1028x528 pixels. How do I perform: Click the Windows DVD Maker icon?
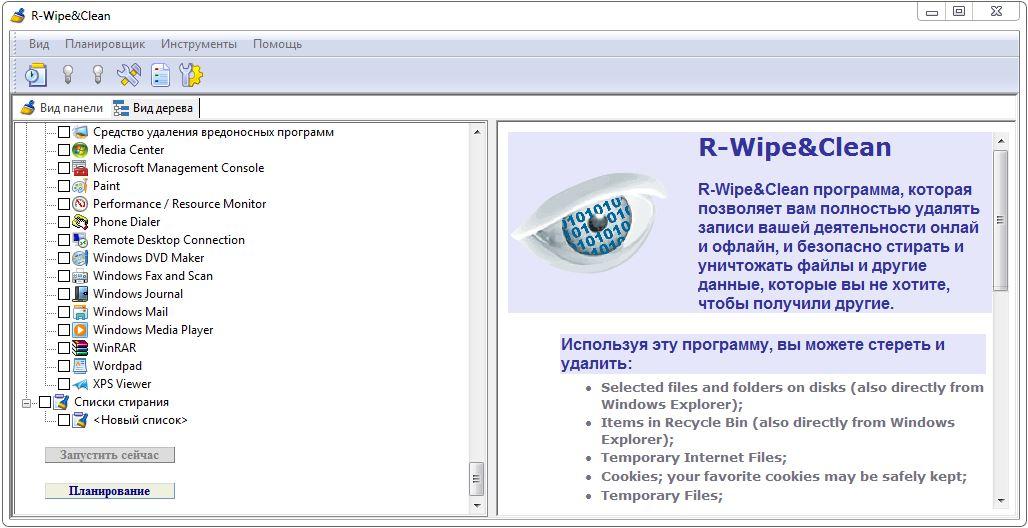[x=80, y=258]
